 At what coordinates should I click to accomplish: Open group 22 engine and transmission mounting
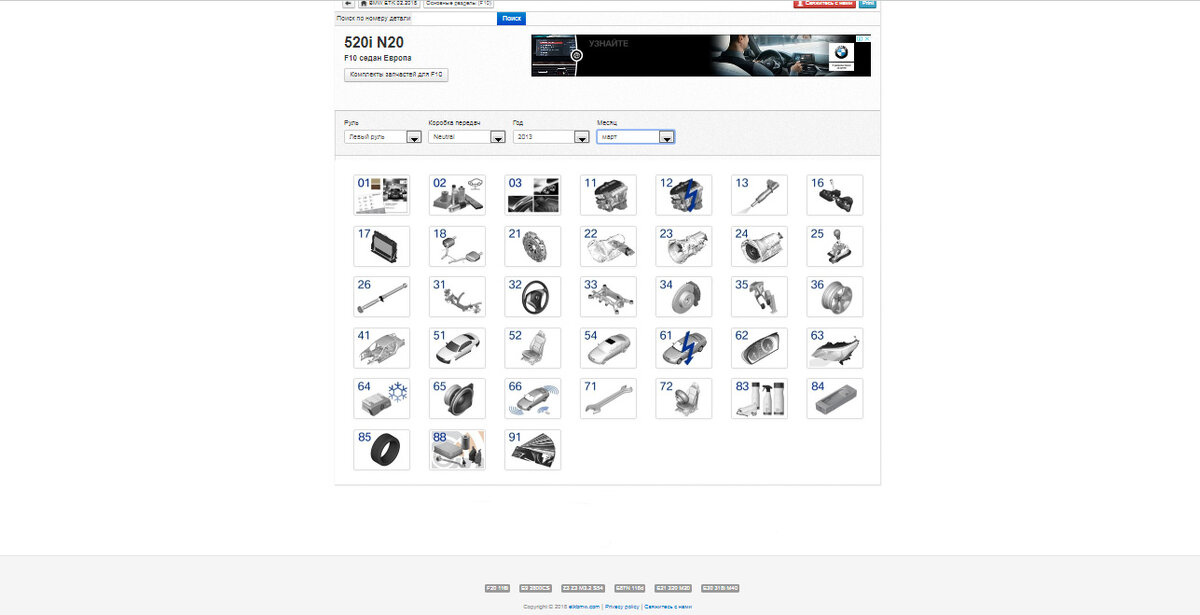pos(608,246)
